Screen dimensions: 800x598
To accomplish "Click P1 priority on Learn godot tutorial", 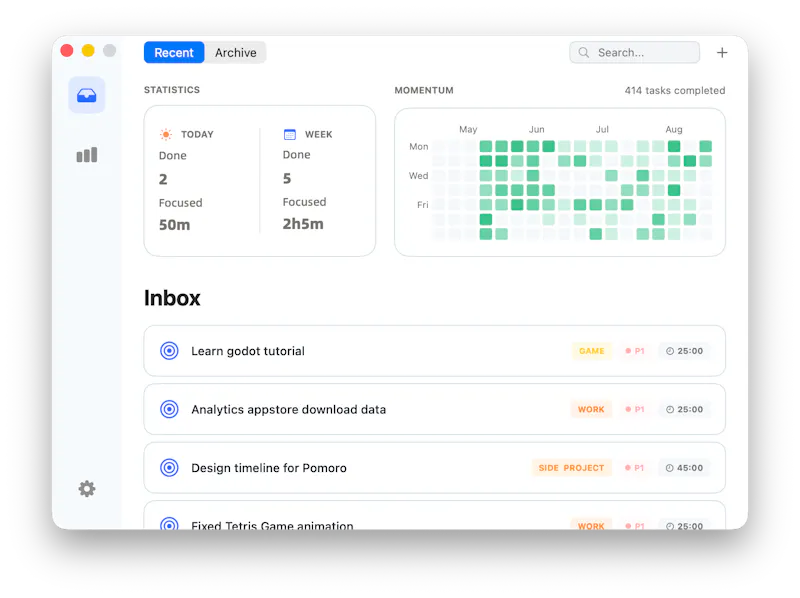I will 635,351.
